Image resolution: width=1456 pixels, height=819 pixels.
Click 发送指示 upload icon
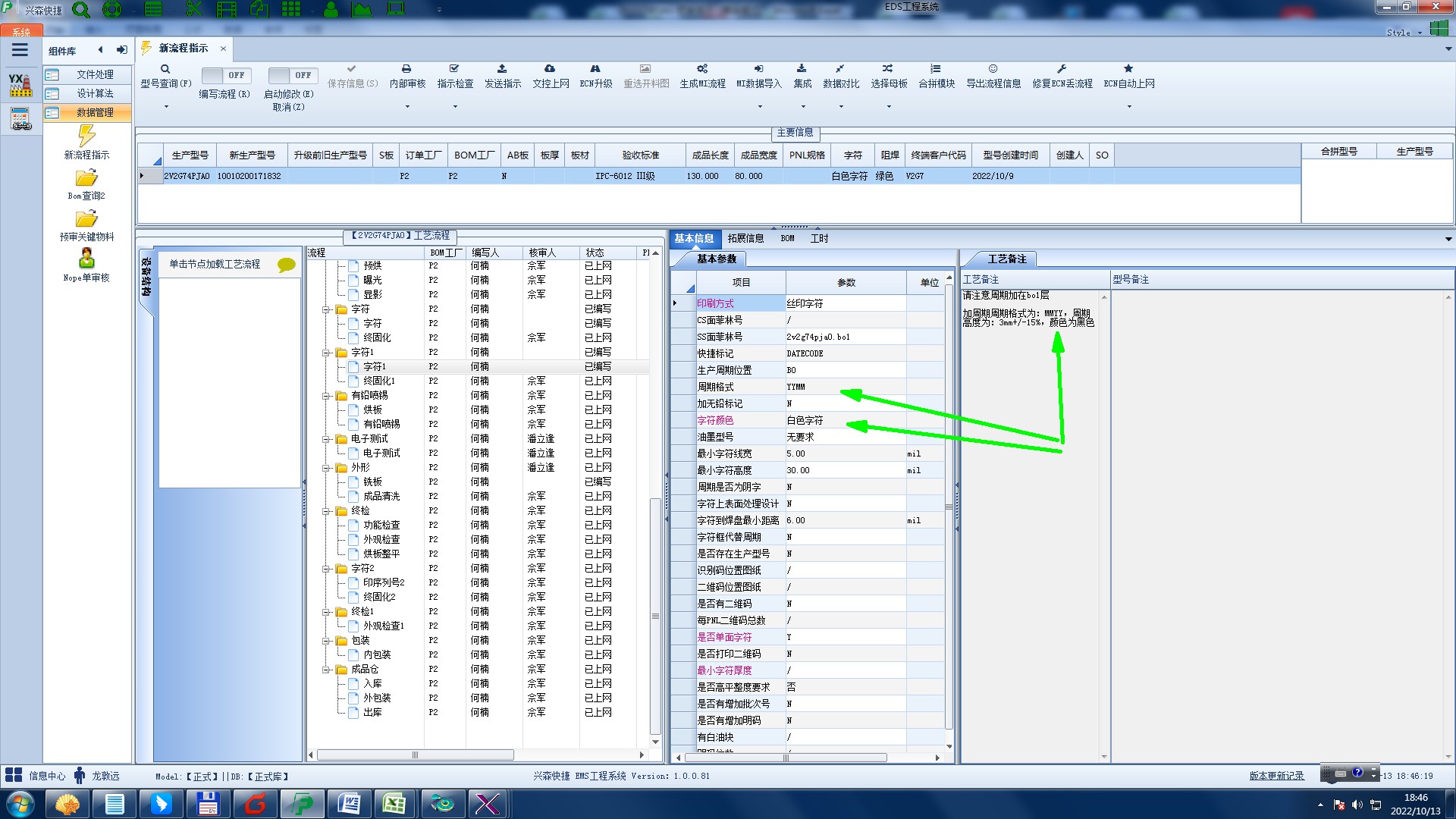click(x=502, y=69)
